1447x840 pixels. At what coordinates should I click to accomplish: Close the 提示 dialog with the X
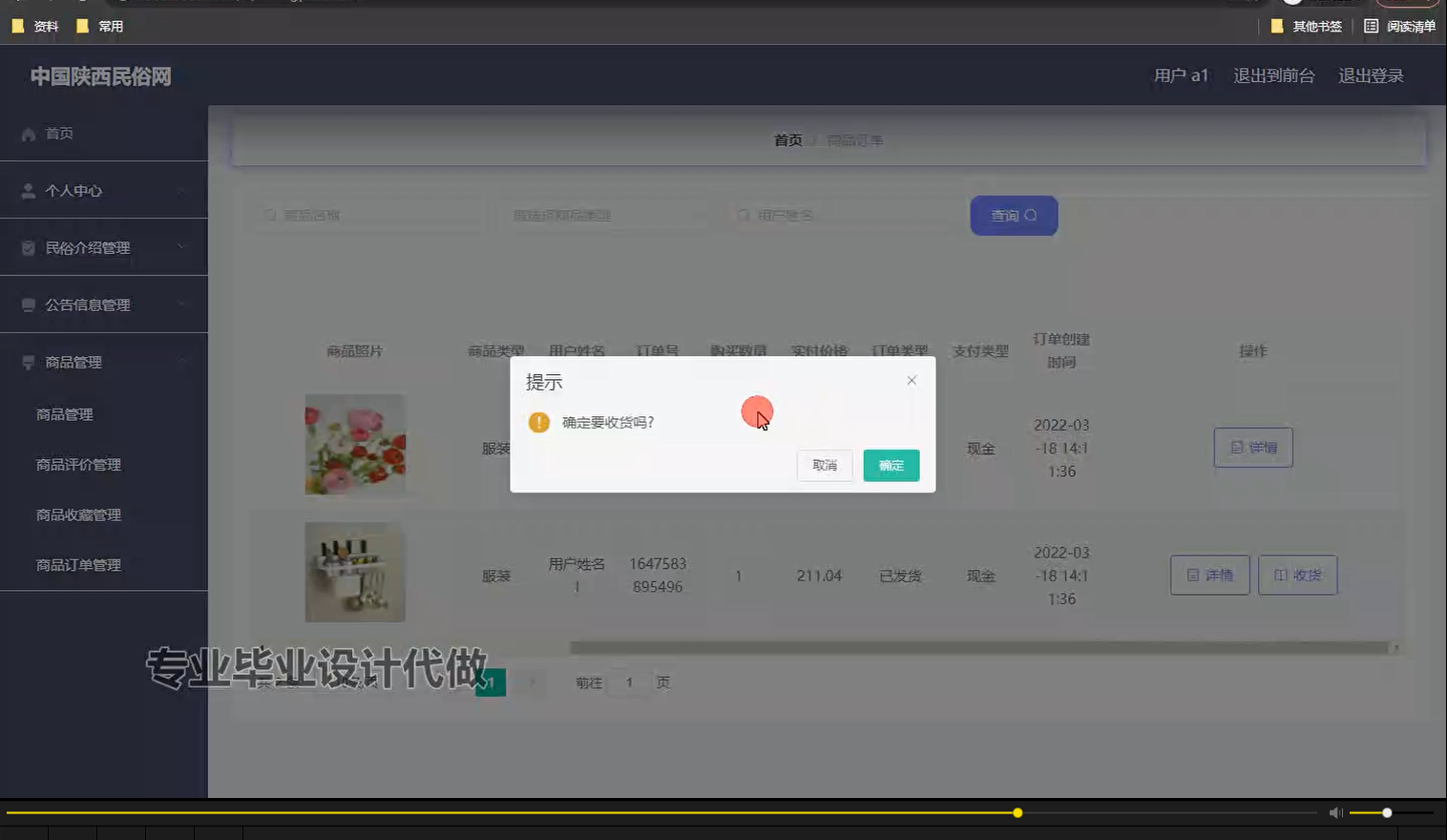click(912, 380)
